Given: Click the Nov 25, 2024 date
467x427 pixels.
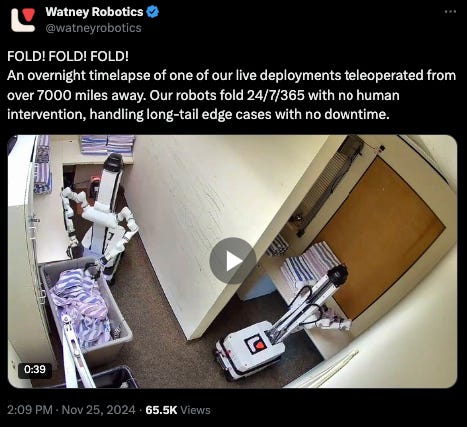Looking at the screenshot, I should [x=99, y=410].
